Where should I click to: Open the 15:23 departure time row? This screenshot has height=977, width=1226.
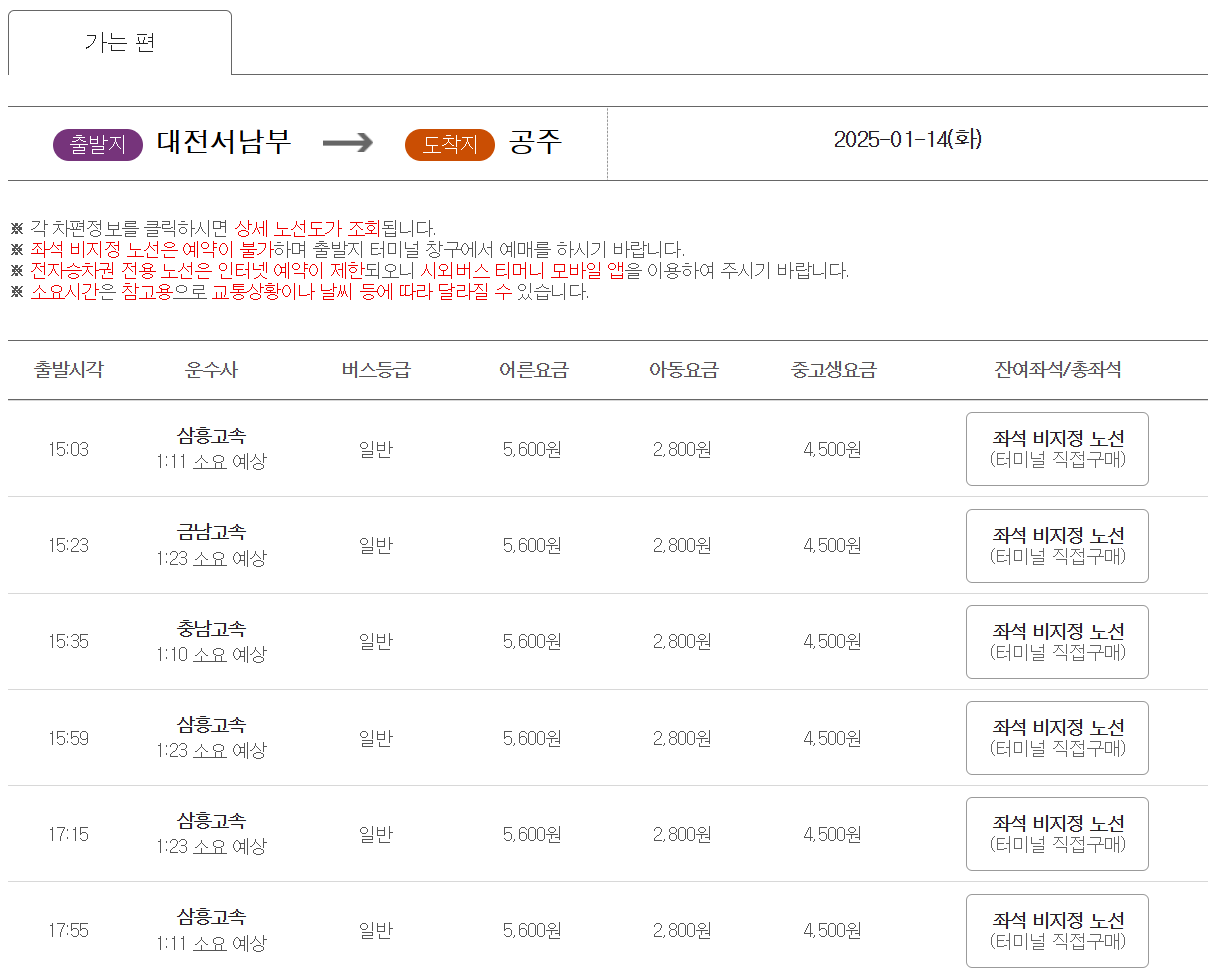[x=608, y=545]
